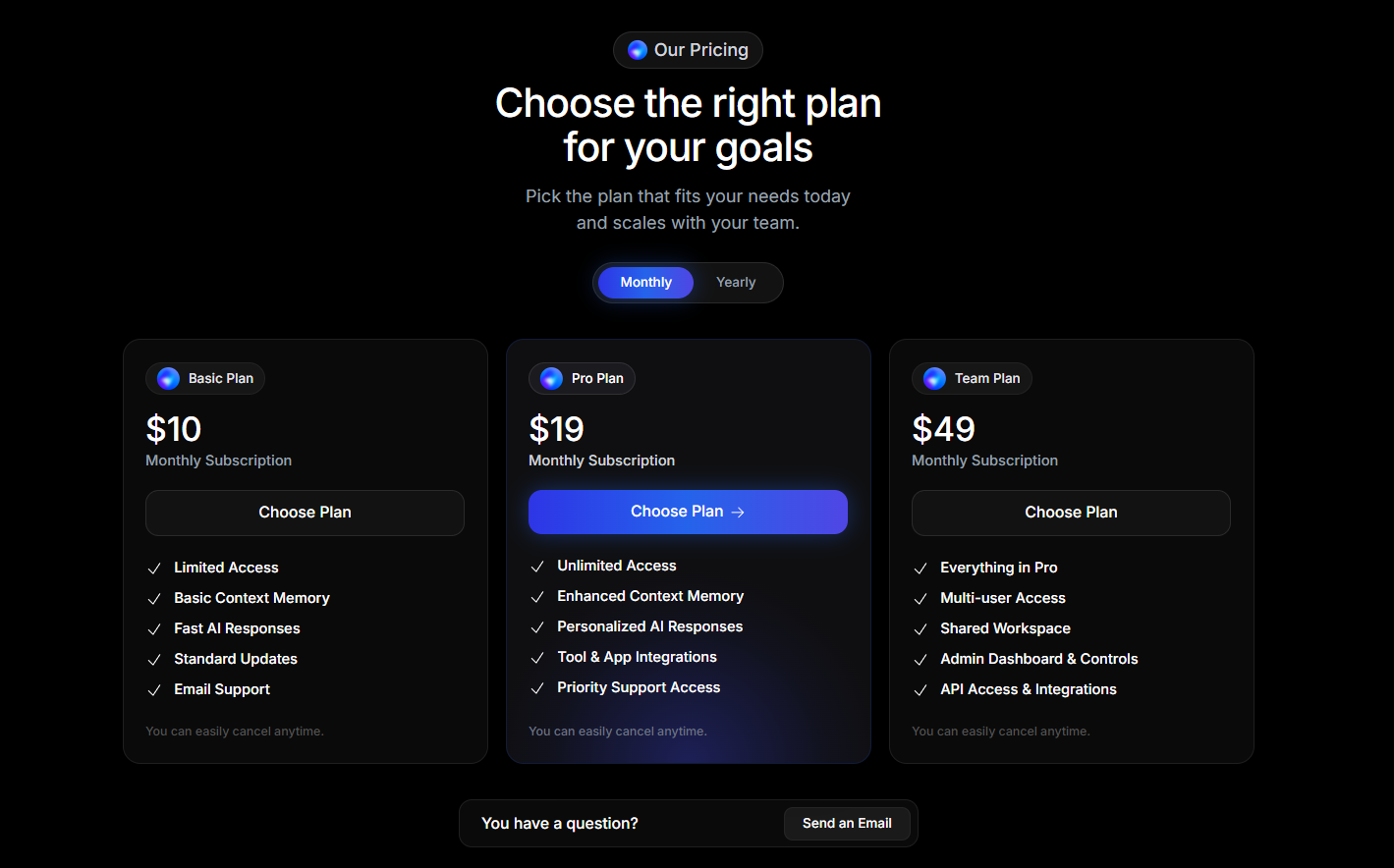Click the checkmark beside Everything in Pro
Image resolution: width=1394 pixels, height=868 pixels.
tap(920, 569)
